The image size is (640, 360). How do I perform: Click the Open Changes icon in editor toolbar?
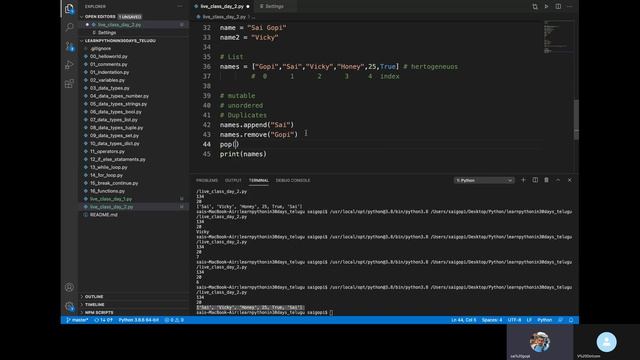[x=535, y=7]
